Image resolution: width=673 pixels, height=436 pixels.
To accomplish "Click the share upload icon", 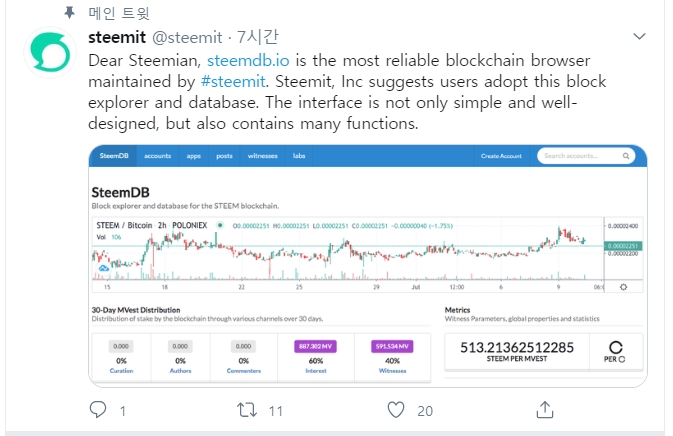I will coord(545,410).
